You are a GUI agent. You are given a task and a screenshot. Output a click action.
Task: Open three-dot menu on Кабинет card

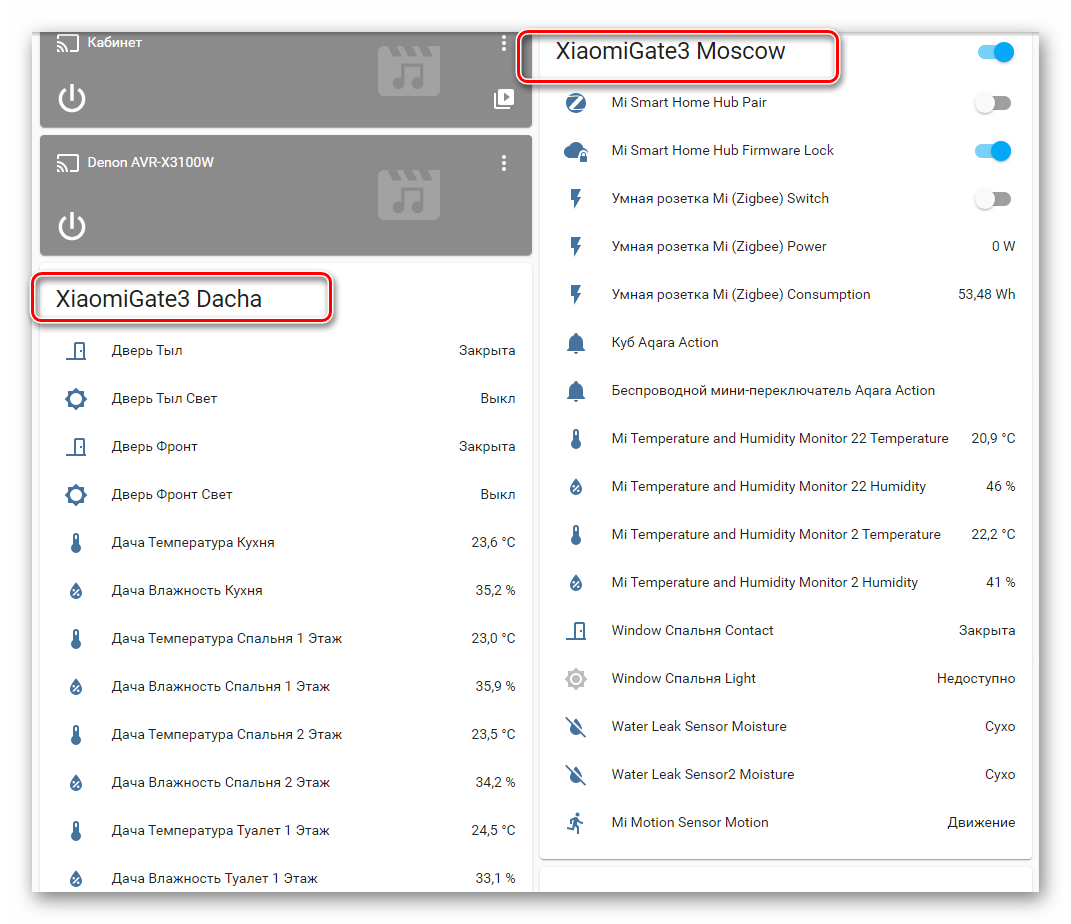[504, 43]
